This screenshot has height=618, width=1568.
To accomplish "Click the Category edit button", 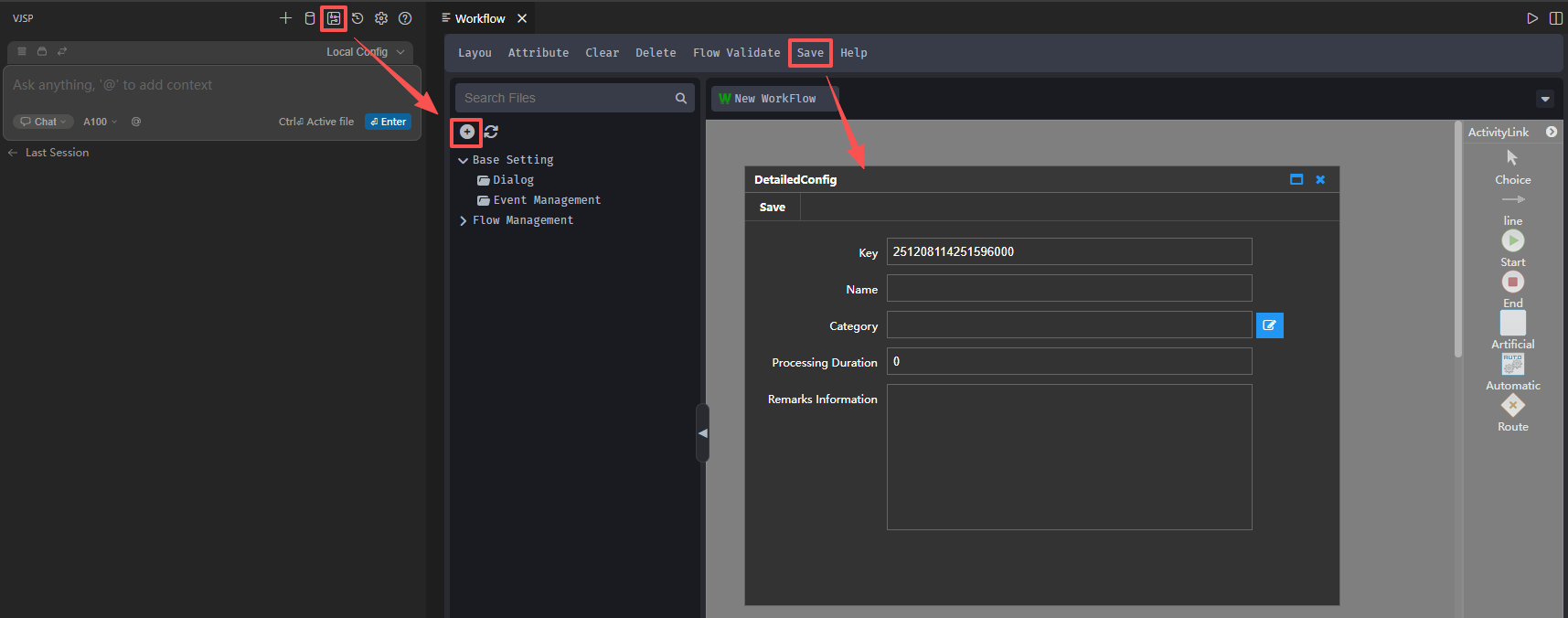I will [1269, 325].
